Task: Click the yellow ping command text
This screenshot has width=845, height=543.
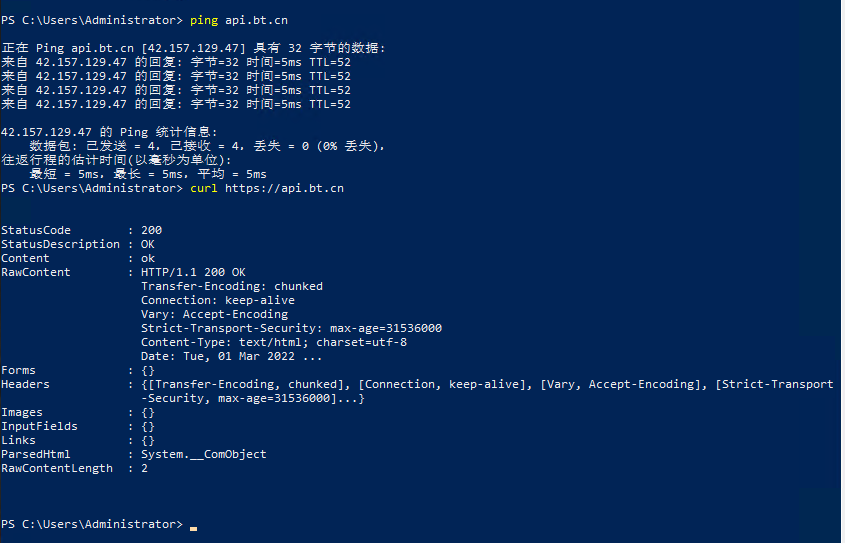Action: (204, 20)
